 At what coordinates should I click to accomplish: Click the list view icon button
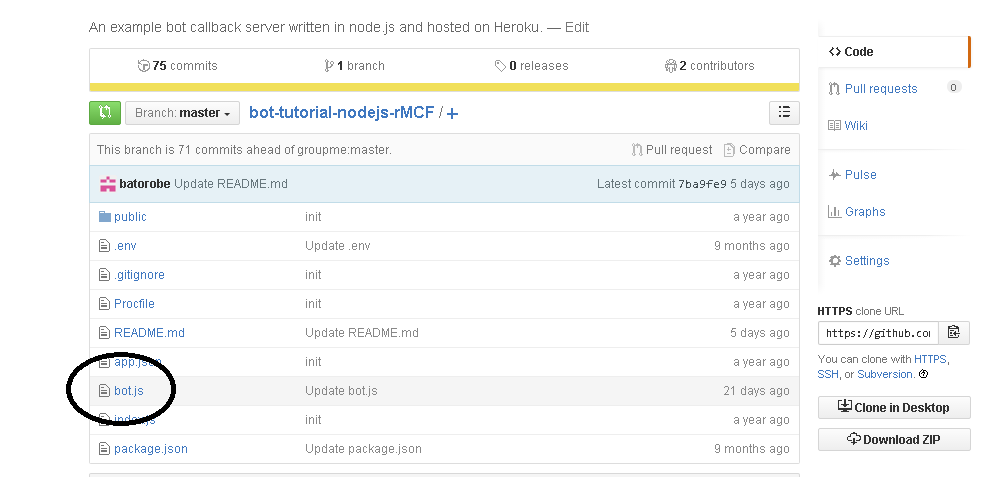coord(784,113)
